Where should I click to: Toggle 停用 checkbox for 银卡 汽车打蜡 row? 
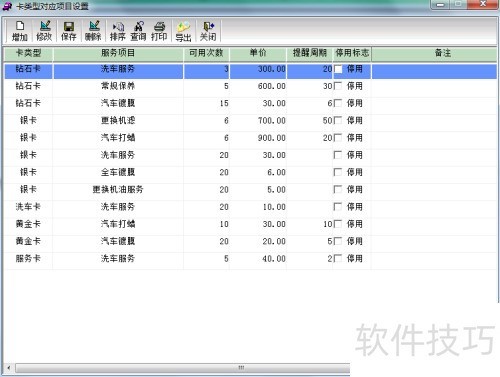point(338,138)
